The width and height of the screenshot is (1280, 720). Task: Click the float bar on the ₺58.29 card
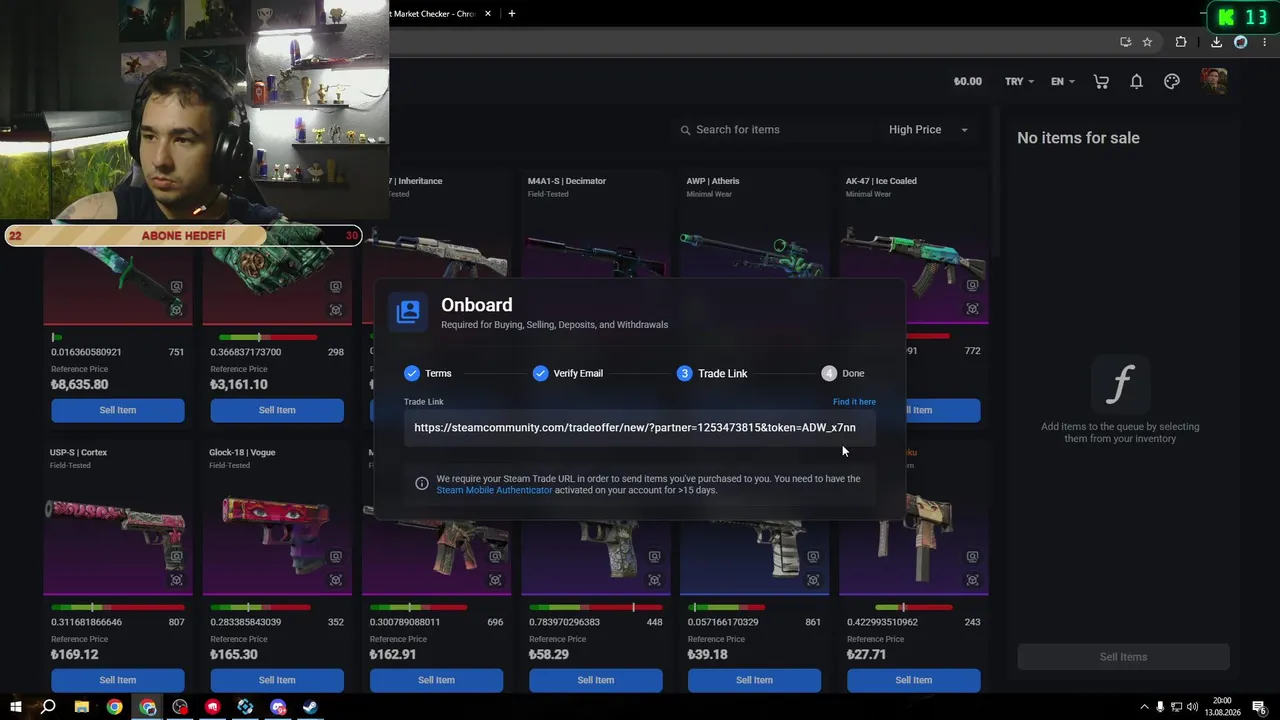(x=595, y=607)
